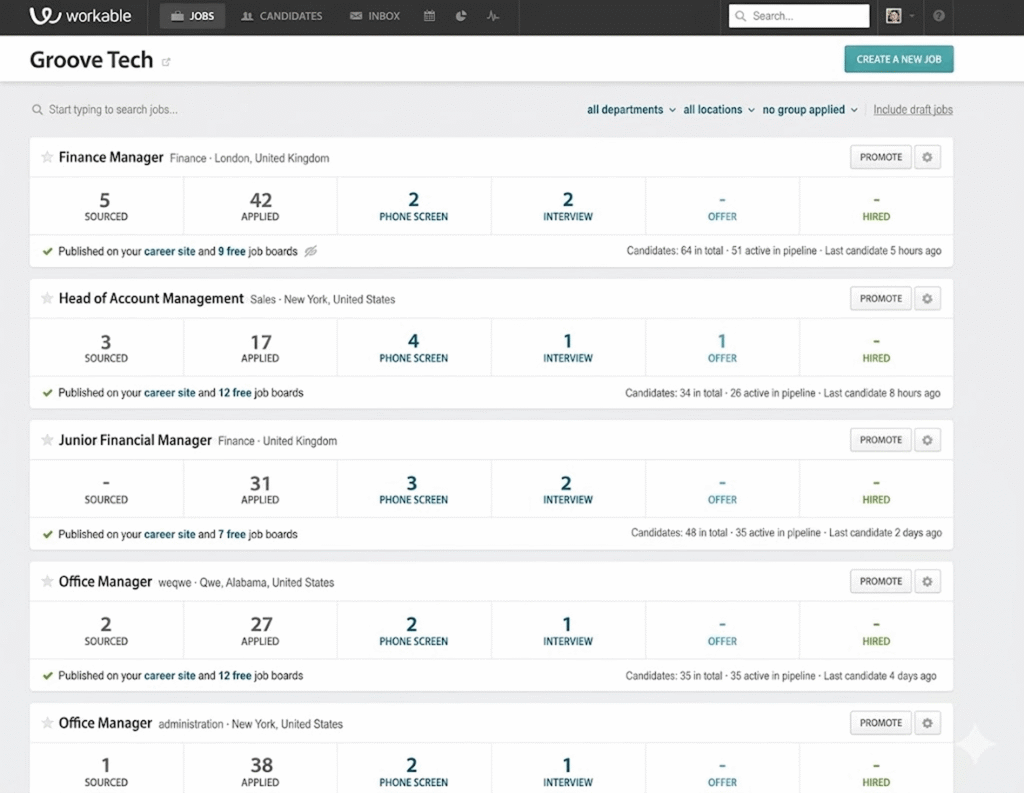Click Promote for Office Manager in Alabama
Viewport: 1024px width, 793px height.
coord(880,581)
